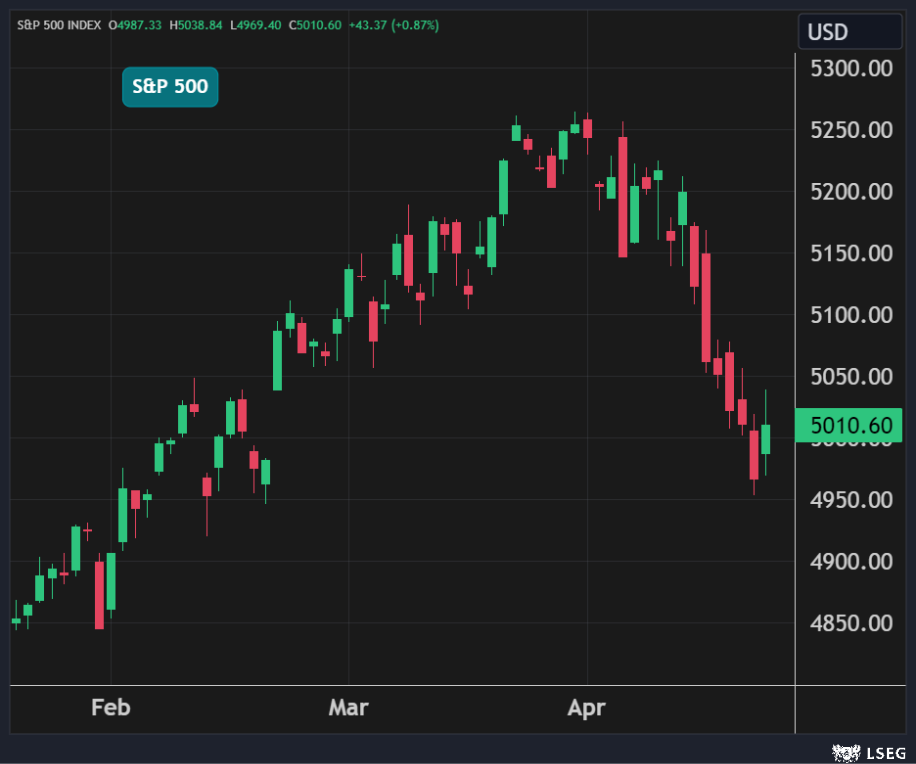Click the Open value O4987.33
The height and width of the screenshot is (764, 916).
pos(135,24)
